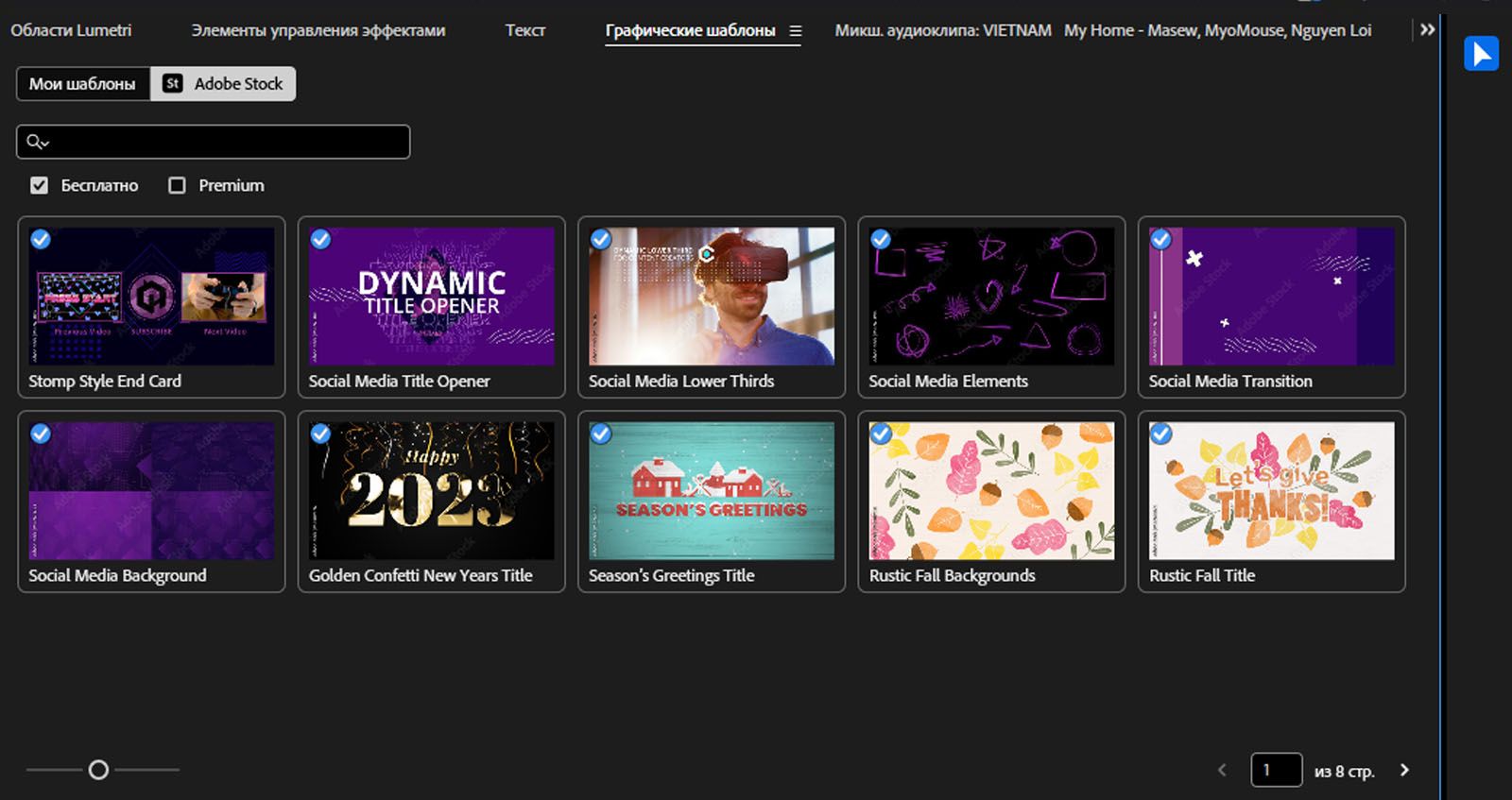Select Social Media Title Opener thumbnail
Screen dimensions: 1512x800
click(x=432, y=296)
